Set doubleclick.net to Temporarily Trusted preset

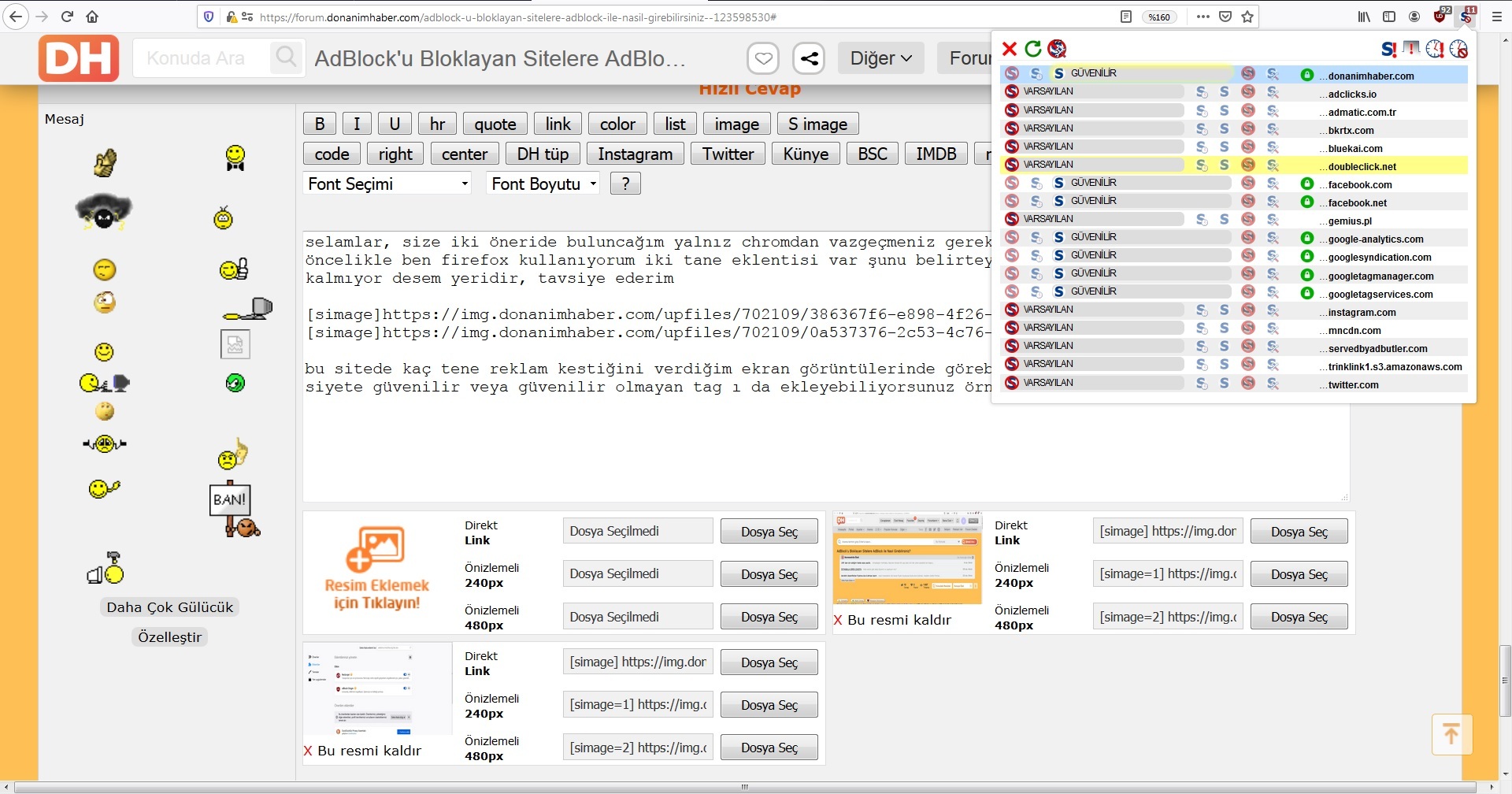[1202, 165]
